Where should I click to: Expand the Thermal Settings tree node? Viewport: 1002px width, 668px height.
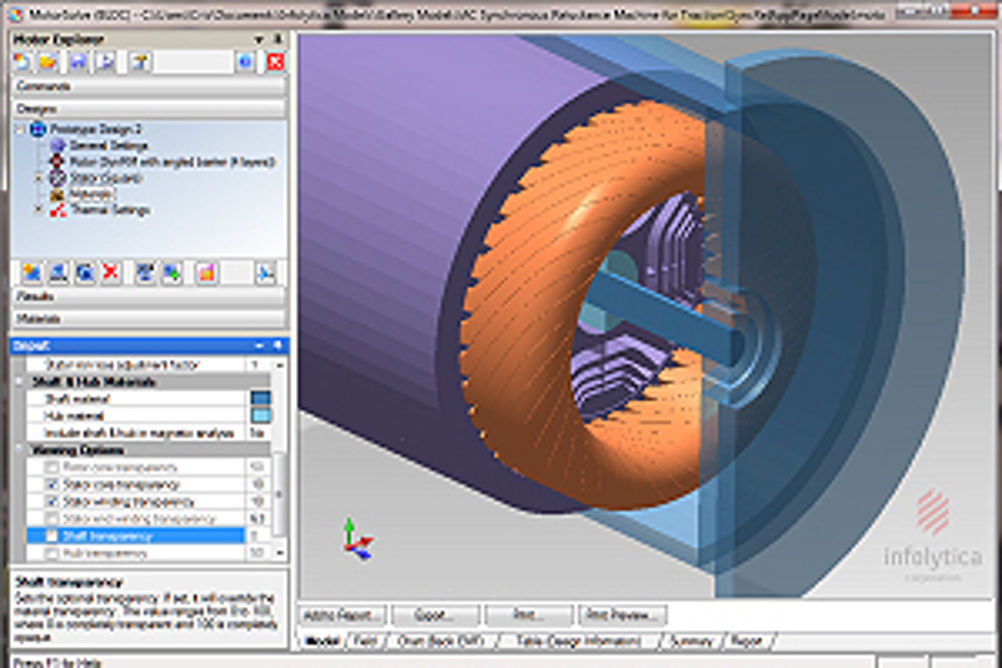click(39, 210)
